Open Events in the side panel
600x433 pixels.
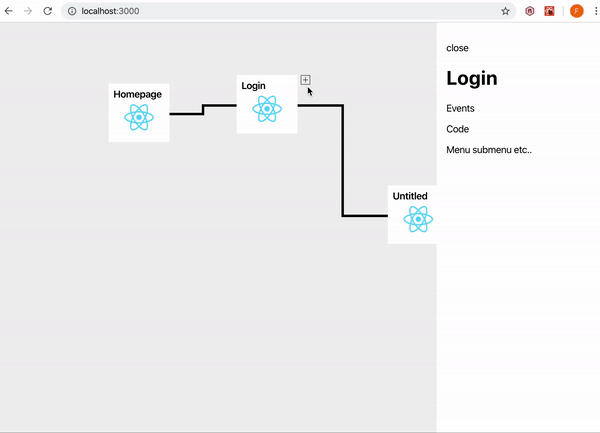[x=460, y=109]
